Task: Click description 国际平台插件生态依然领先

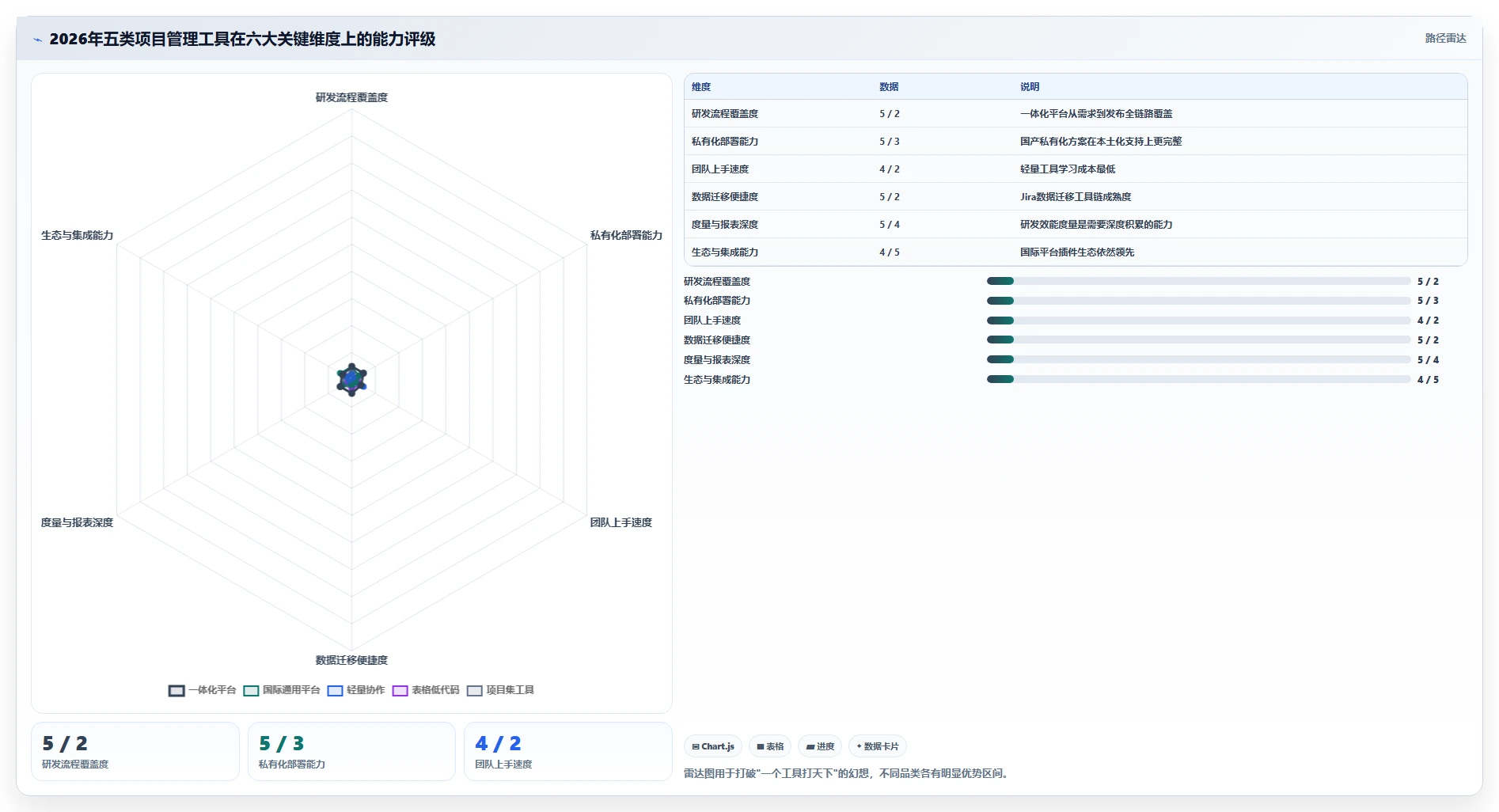Action: coord(1077,252)
